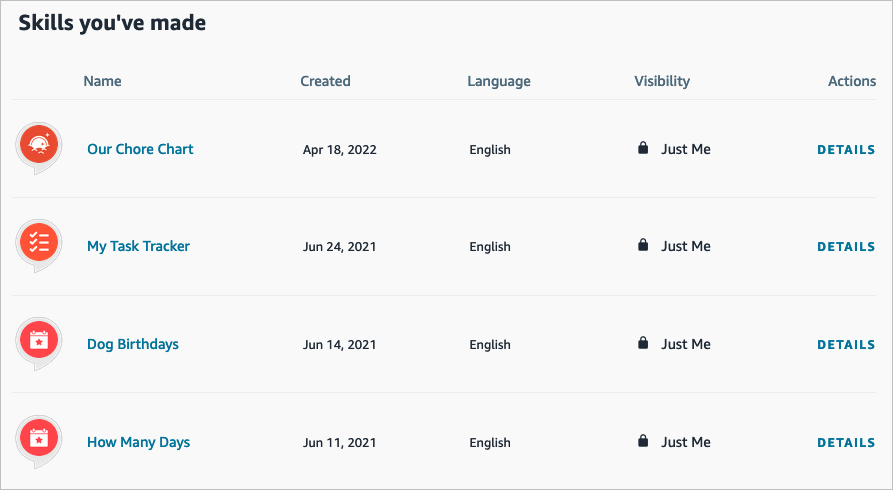Viewport: 893px width, 490px height.
Task: Click the Dog Birthdays calendar icon
Action: tap(39, 341)
